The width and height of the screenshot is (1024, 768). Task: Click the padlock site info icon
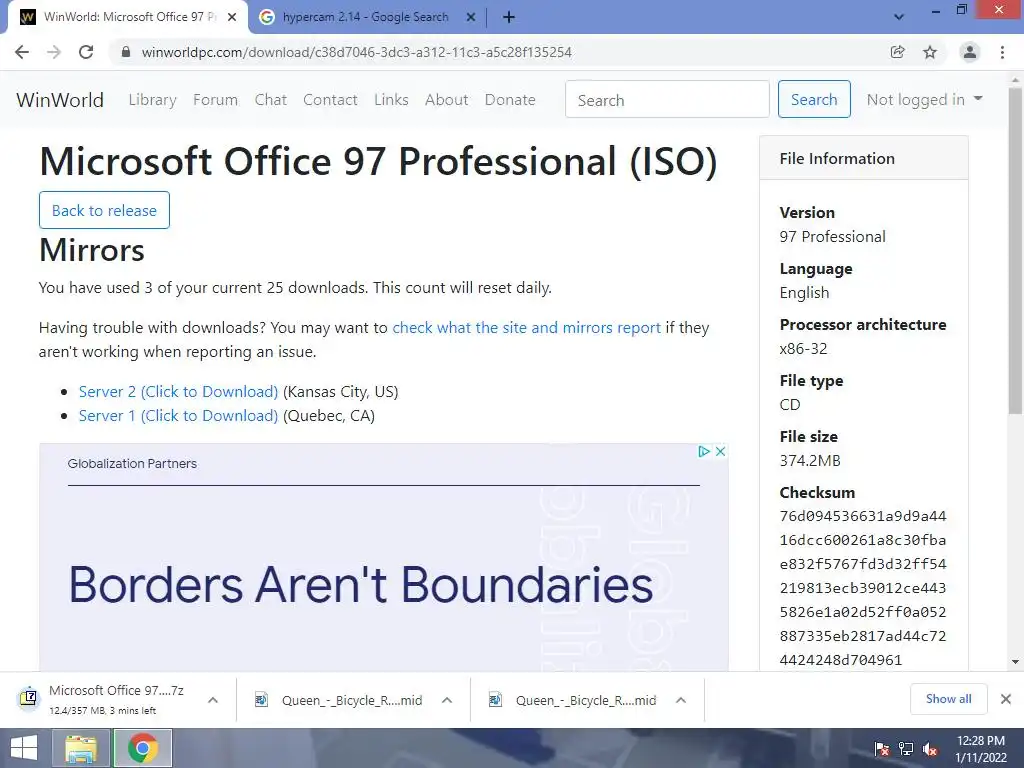pos(126,52)
